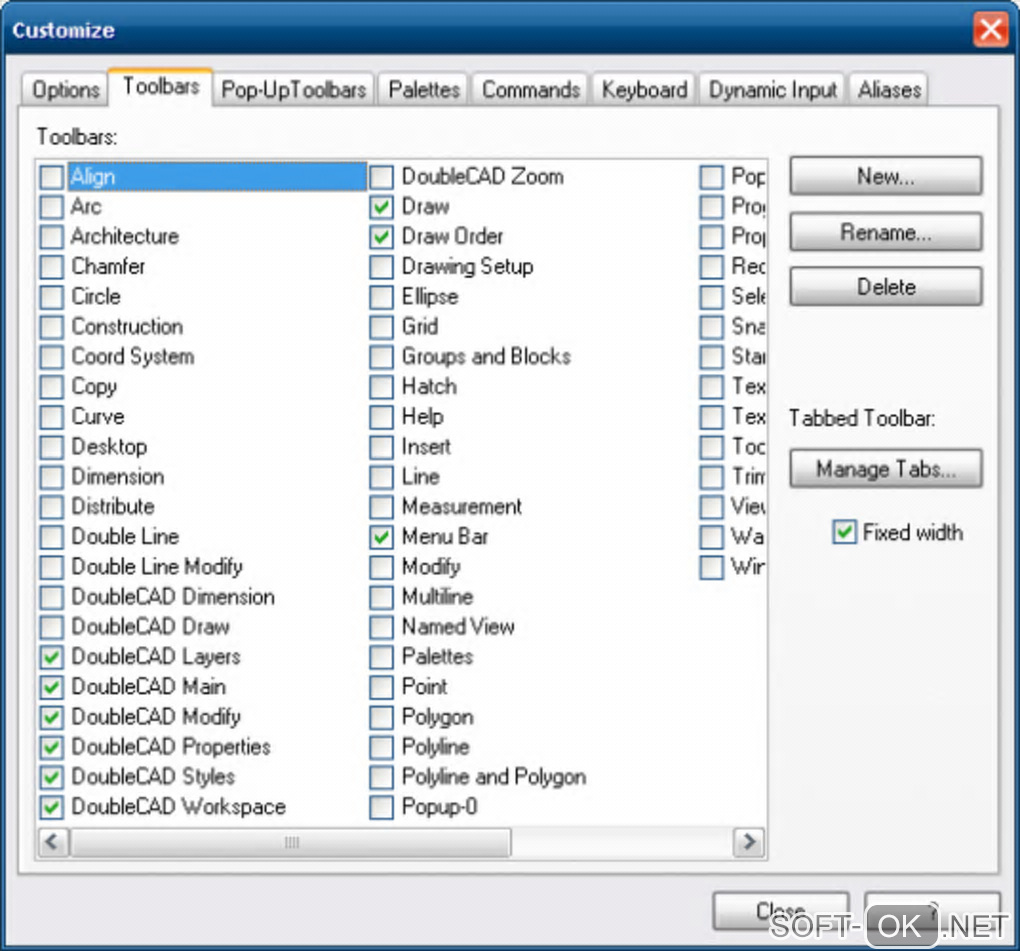Switch to the Options tab
1020x951 pixels.
coord(64,89)
